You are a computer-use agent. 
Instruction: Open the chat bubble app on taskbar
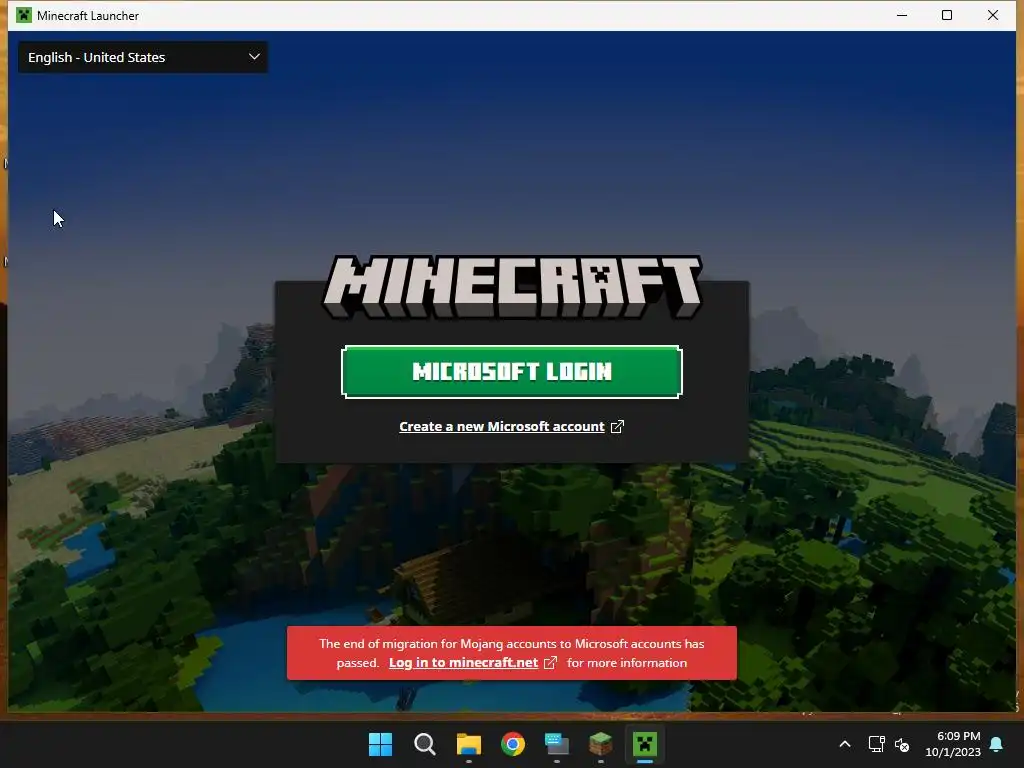tap(556, 744)
